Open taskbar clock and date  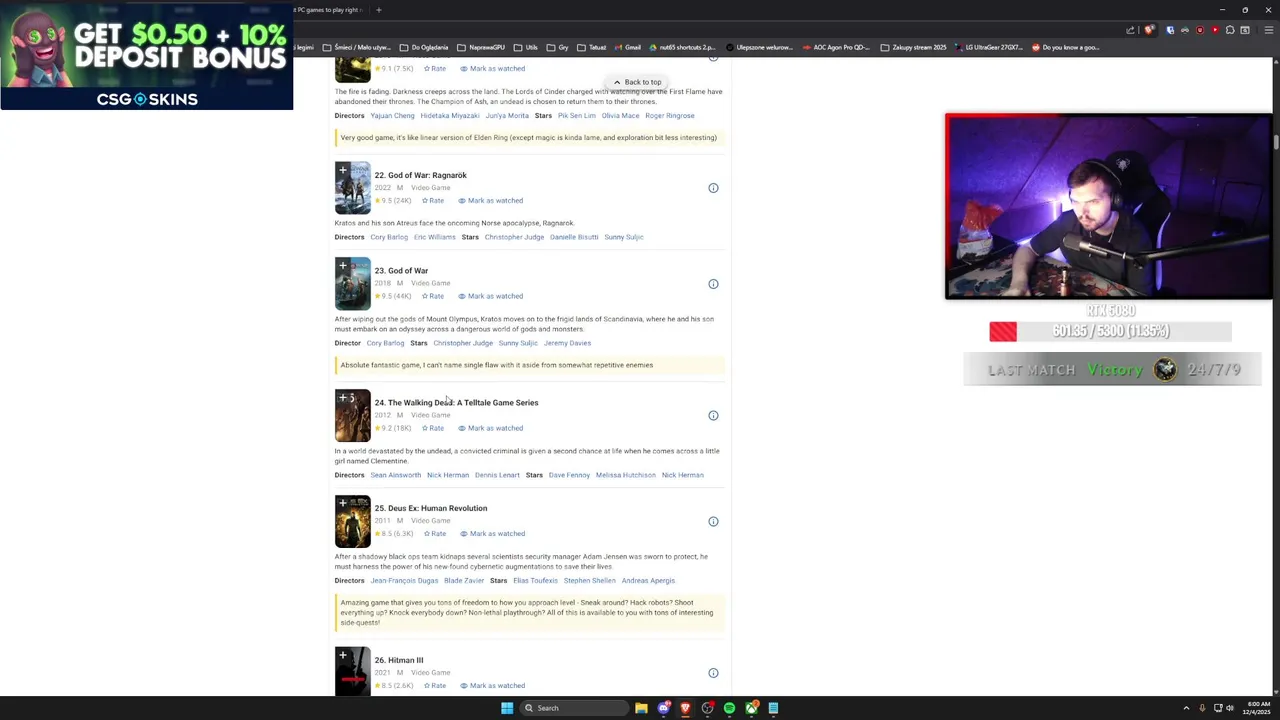point(1257,708)
